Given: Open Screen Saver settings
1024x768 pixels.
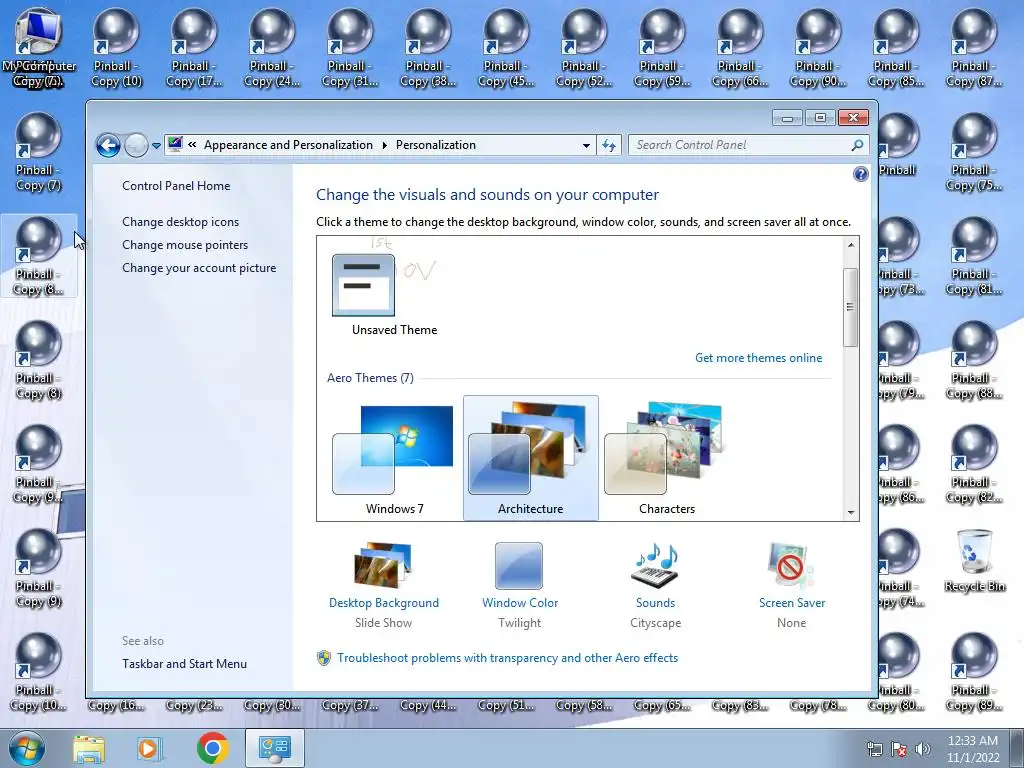Looking at the screenshot, I should tap(792, 584).
